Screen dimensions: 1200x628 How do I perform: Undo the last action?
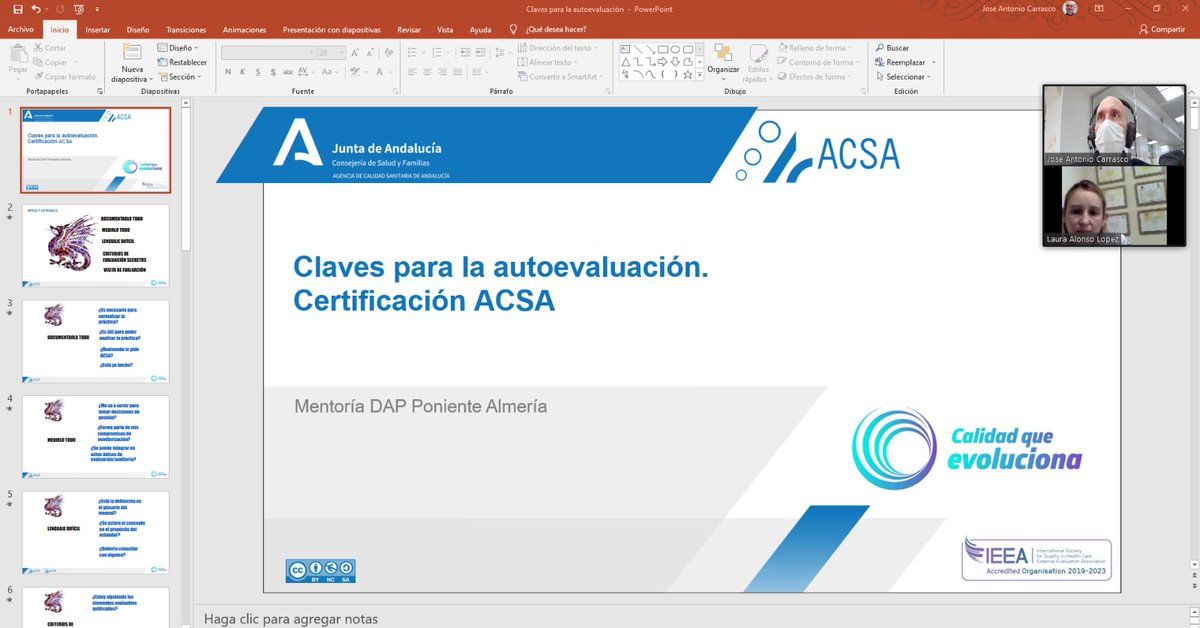click(36, 9)
